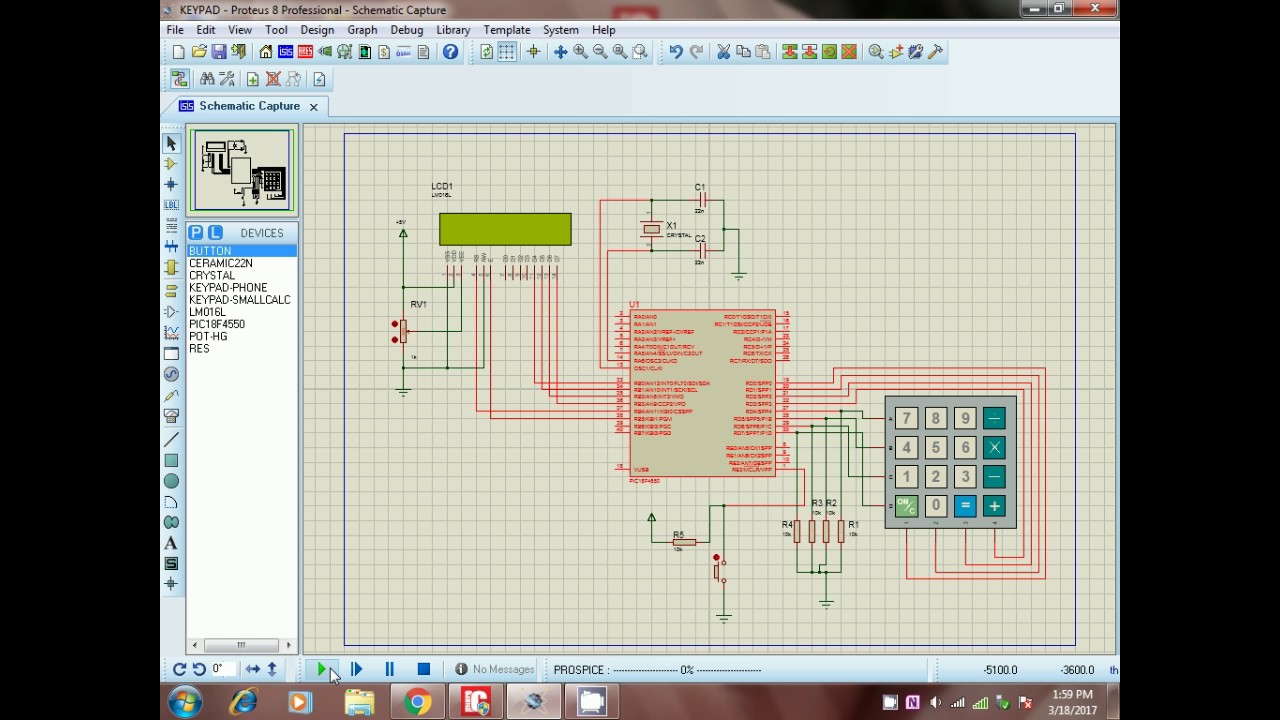The width and height of the screenshot is (1280, 720).
Task: Click the Block Copy icon
Action: (789, 52)
